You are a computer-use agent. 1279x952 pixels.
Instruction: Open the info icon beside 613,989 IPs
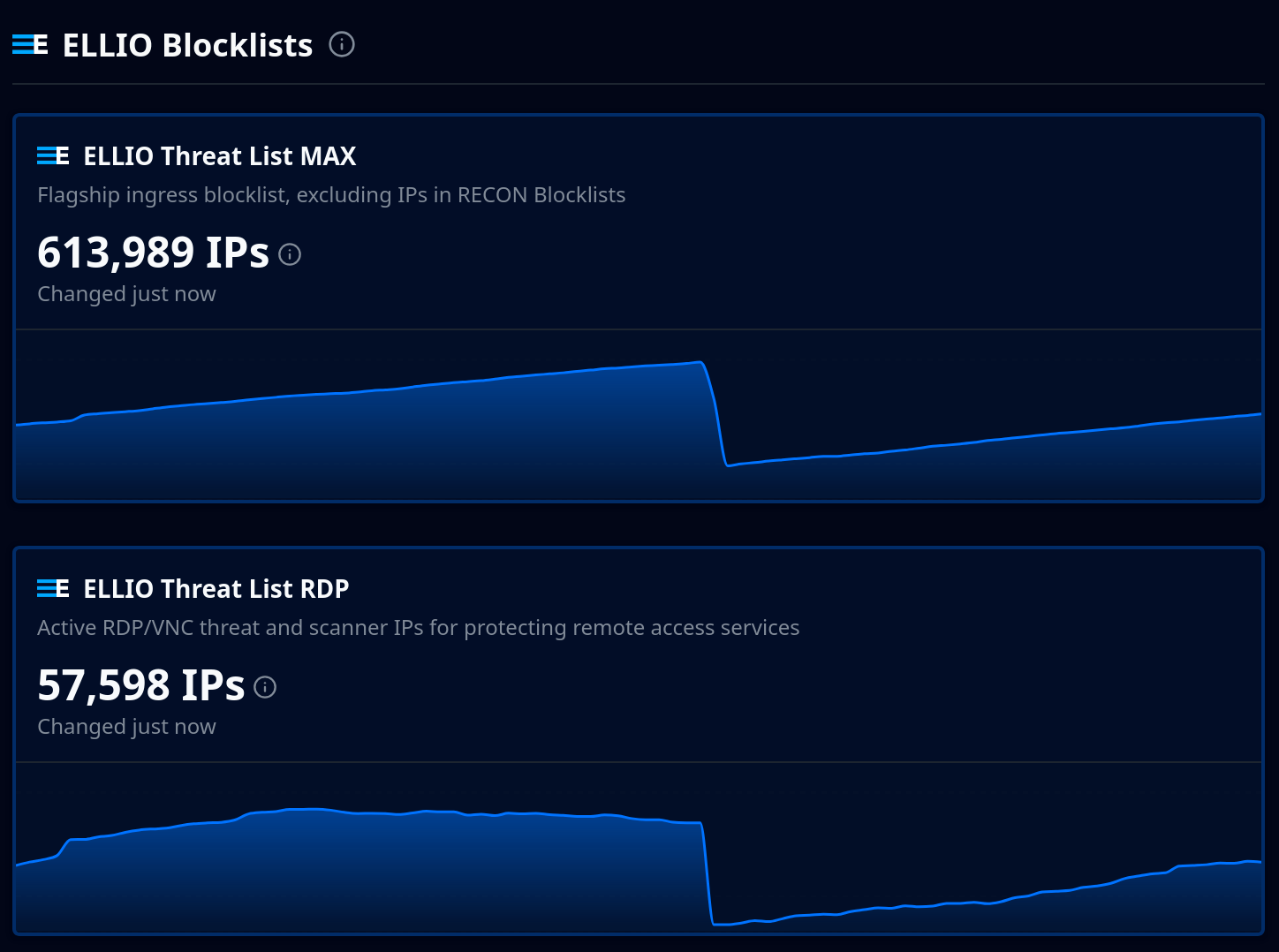pos(289,253)
